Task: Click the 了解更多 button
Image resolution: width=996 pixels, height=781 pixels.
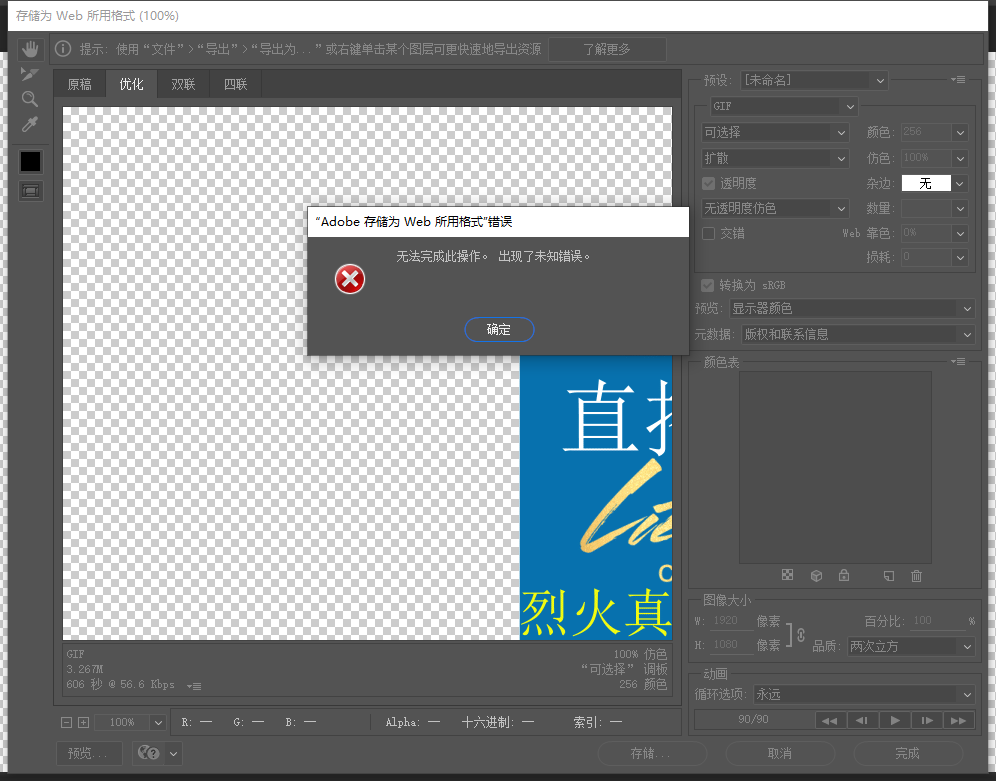Action: [x=607, y=48]
